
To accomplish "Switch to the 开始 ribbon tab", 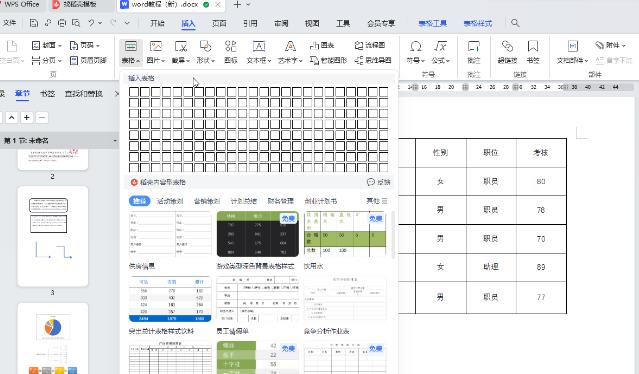I will 157,23.
